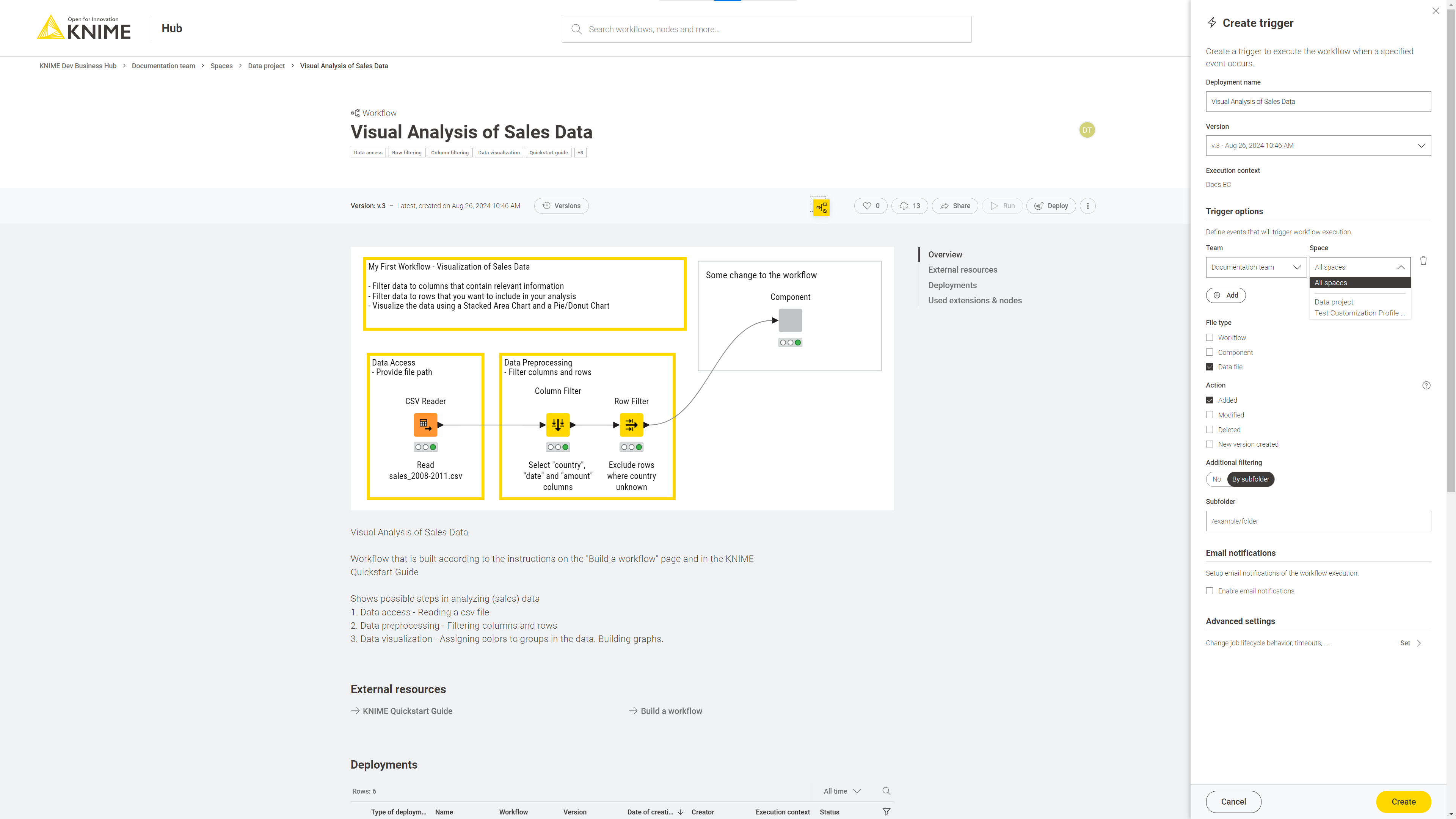Screen dimensions: 1456x819
Task: Click the Share button icon
Action: pos(945,205)
